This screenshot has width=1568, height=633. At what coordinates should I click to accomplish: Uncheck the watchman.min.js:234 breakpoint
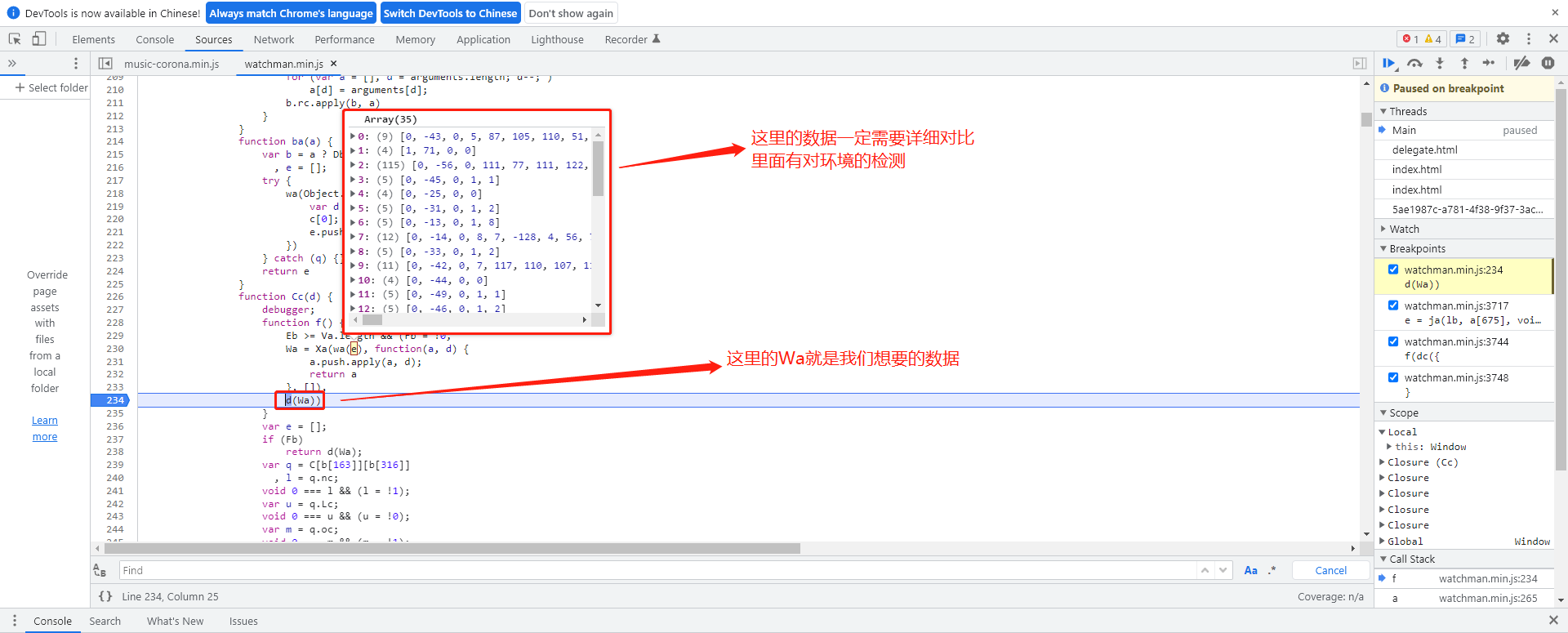pyautogui.click(x=1393, y=270)
